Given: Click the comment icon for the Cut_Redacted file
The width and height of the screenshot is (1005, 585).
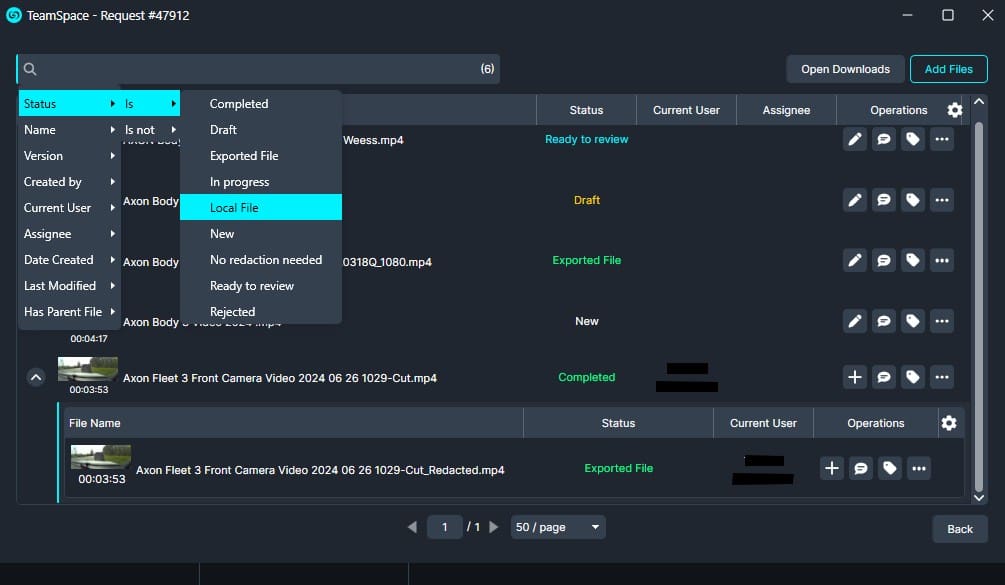Looking at the screenshot, I should pos(860,468).
